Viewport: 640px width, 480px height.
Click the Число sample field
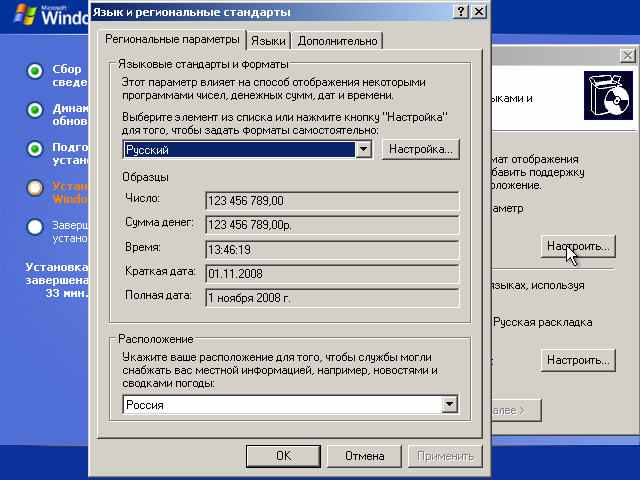pyautogui.click(x=332, y=201)
